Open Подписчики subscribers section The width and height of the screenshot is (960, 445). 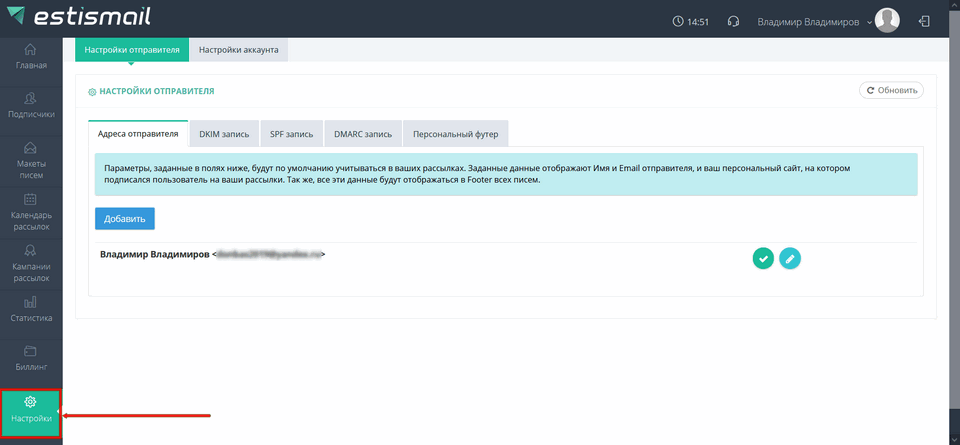[x=31, y=105]
